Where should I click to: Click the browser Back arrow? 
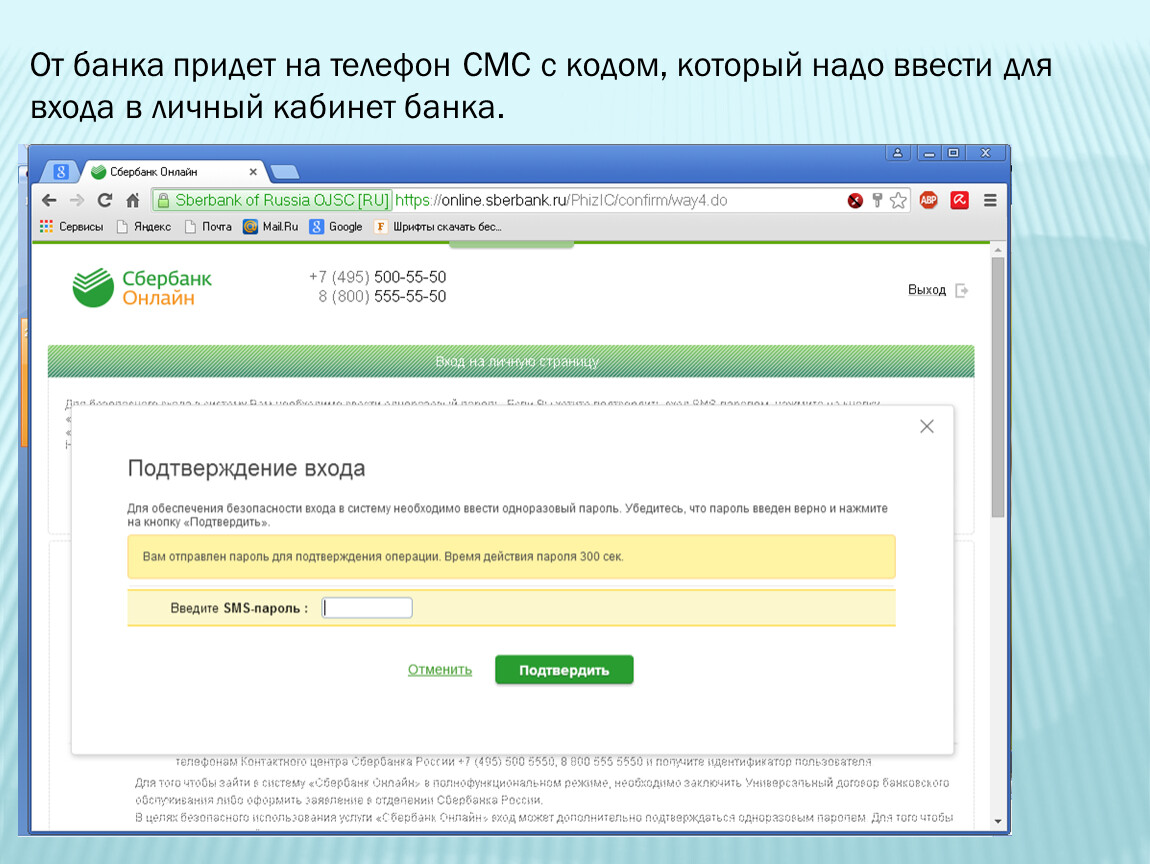coord(49,200)
